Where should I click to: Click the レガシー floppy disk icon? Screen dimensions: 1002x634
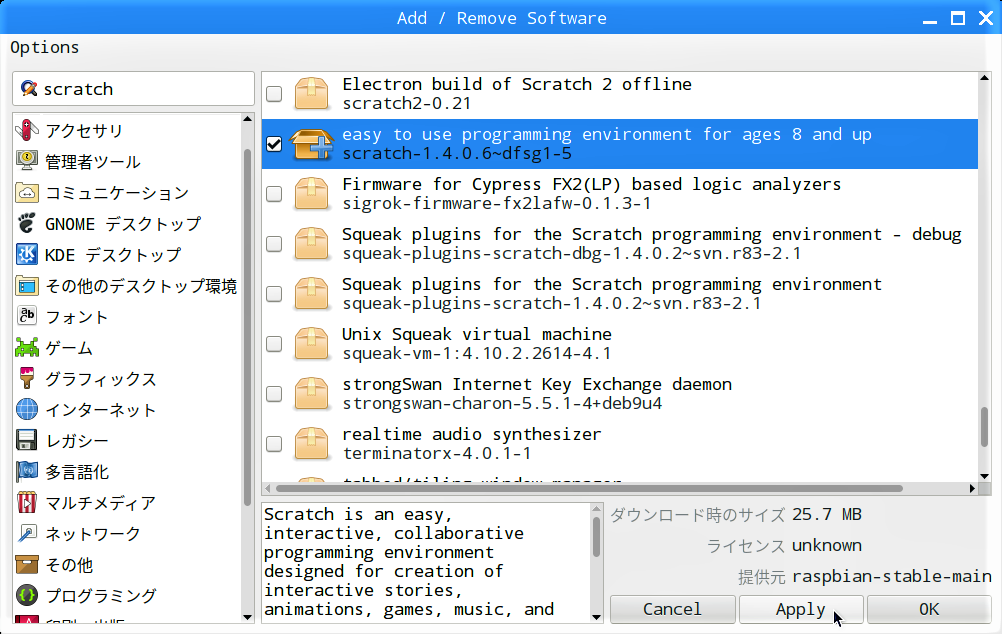tap(27, 440)
